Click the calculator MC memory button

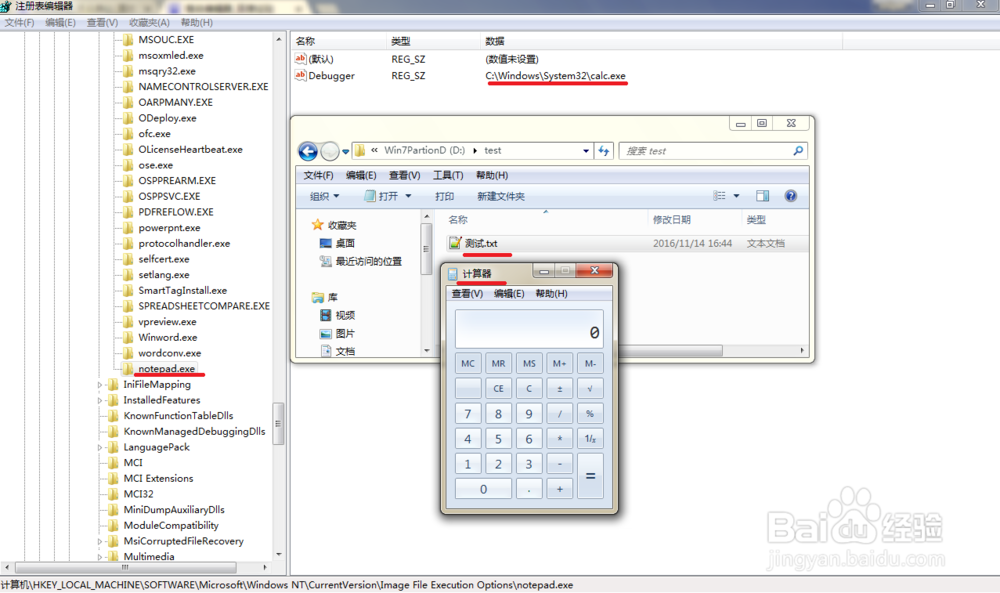coord(468,363)
